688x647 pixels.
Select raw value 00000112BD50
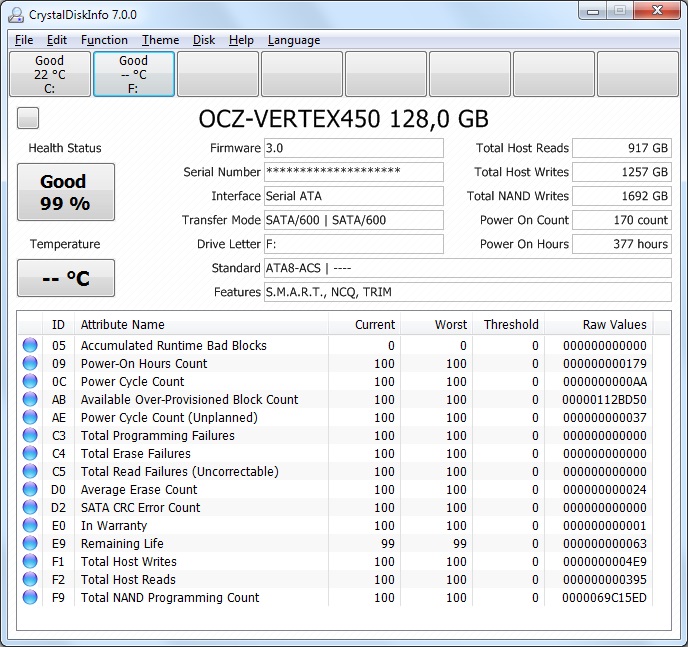[604, 400]
